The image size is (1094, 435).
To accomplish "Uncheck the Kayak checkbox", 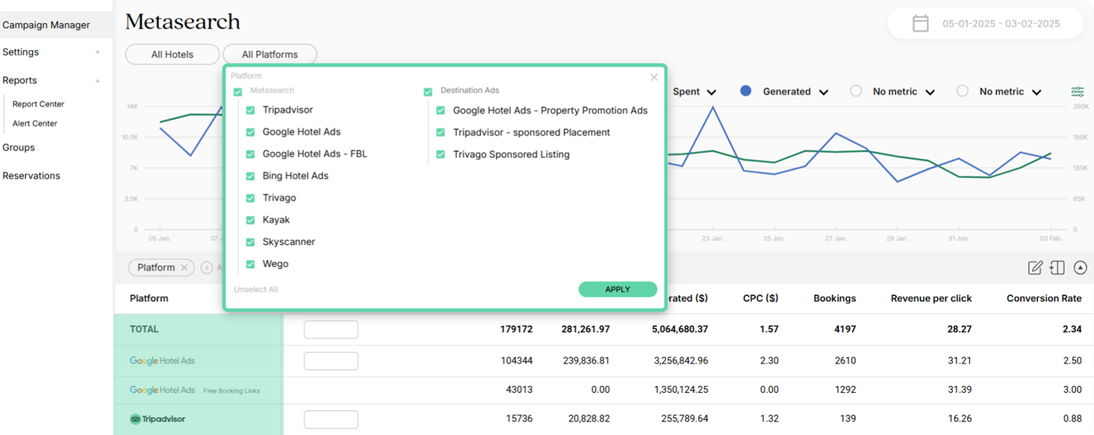I will click(250, 220).
